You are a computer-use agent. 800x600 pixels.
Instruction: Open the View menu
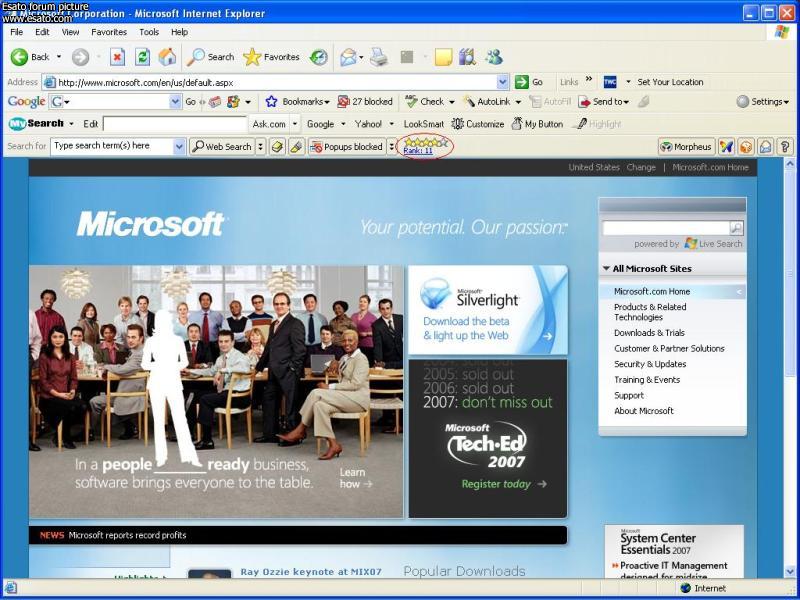pos(70,32)
